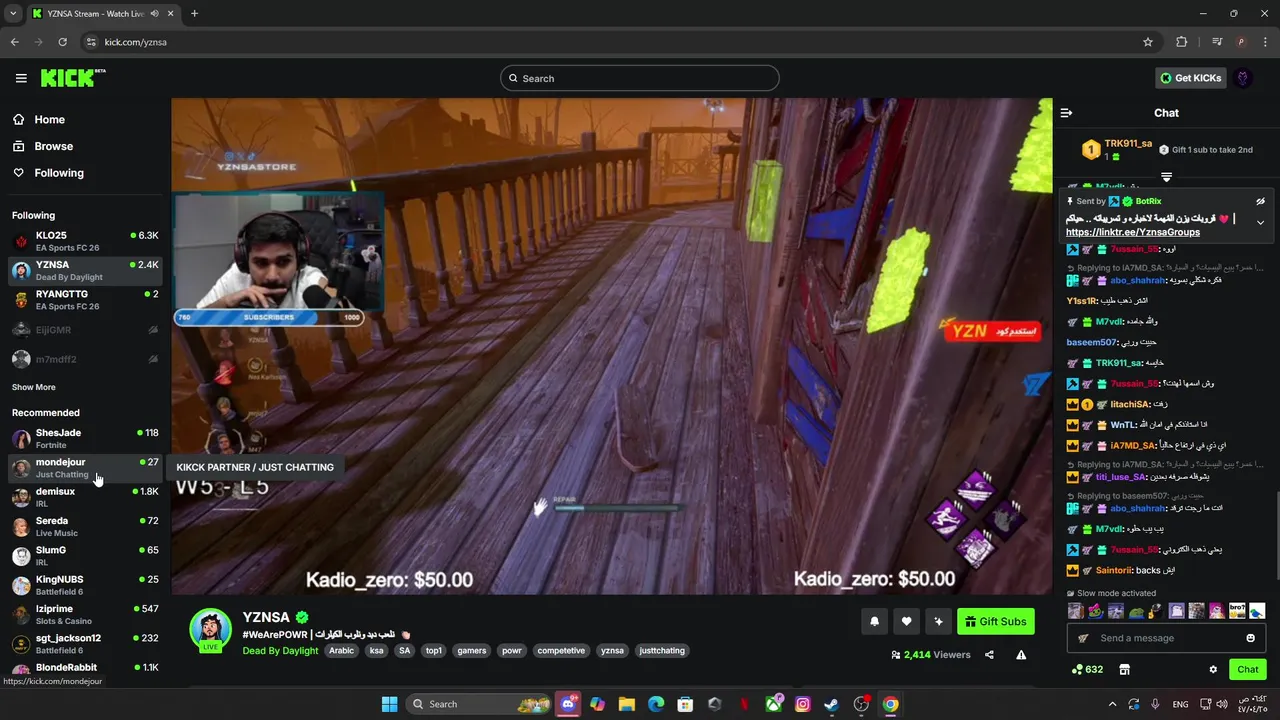Open offline channel m7mdff2
This screenshot has width=1280, height=720.
point(85,359)
